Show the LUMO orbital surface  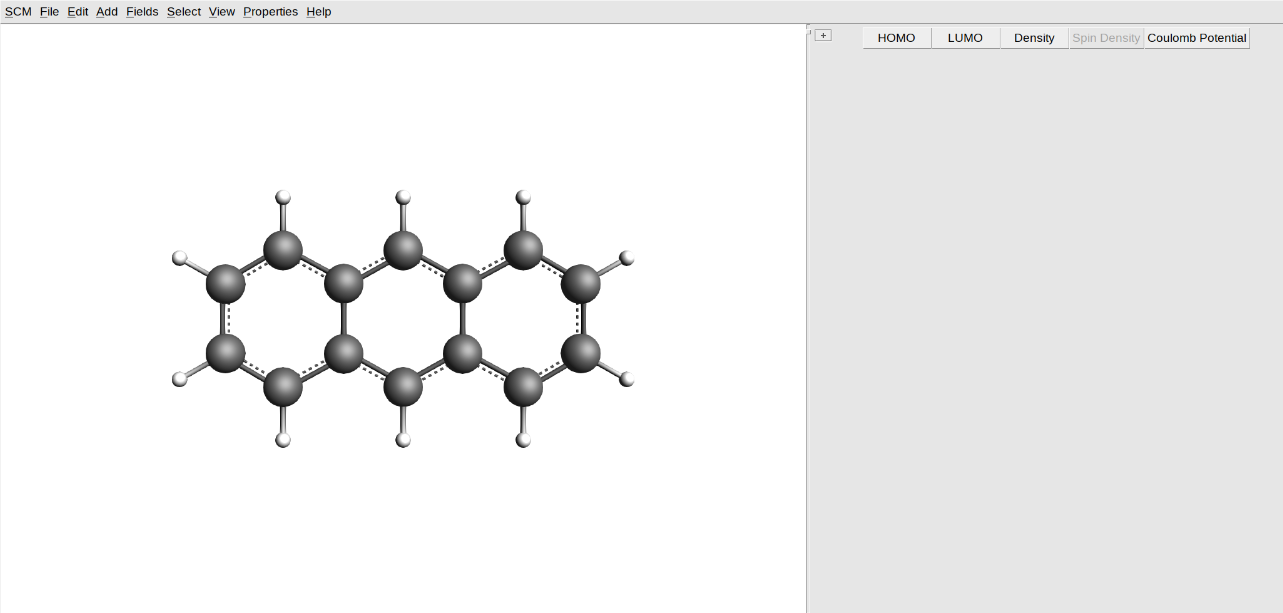point(964,37)
